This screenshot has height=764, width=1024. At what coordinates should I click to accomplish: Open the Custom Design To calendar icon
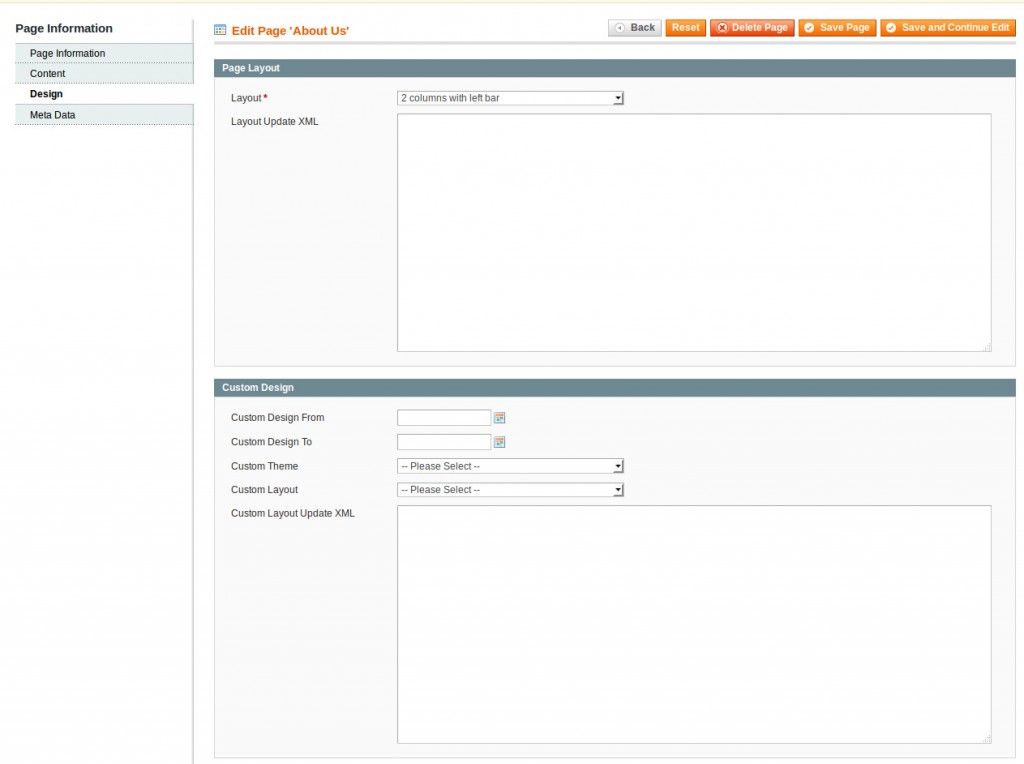(500, 442)
